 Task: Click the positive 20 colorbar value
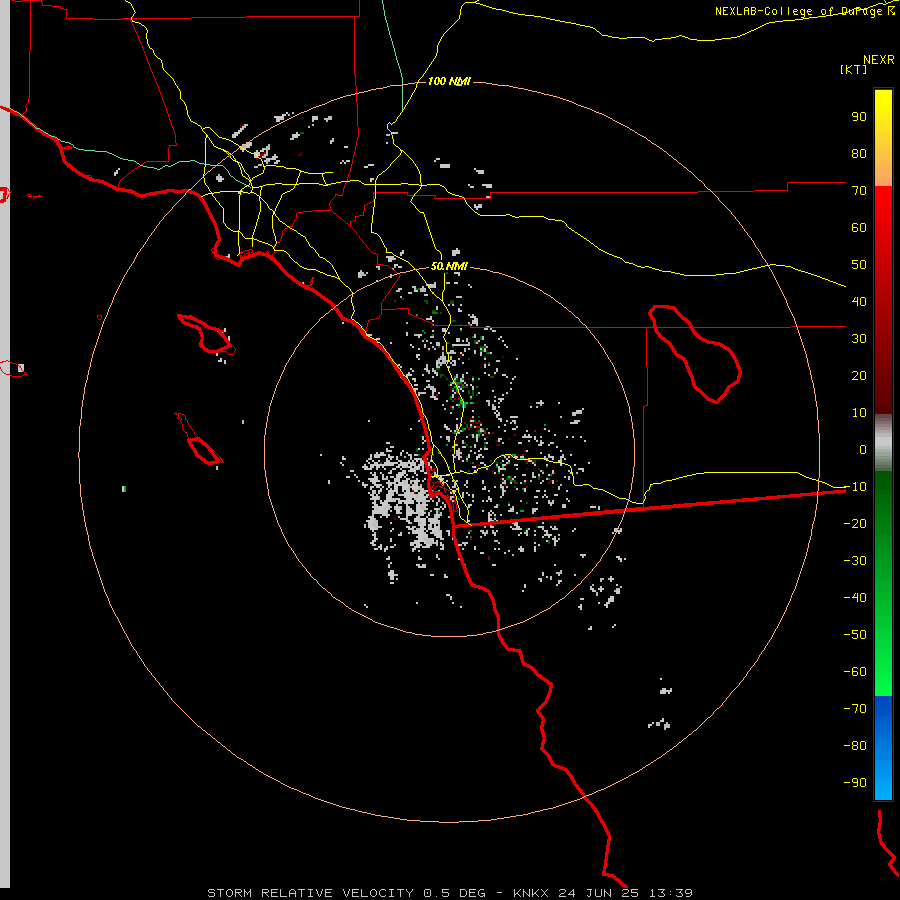859,375
